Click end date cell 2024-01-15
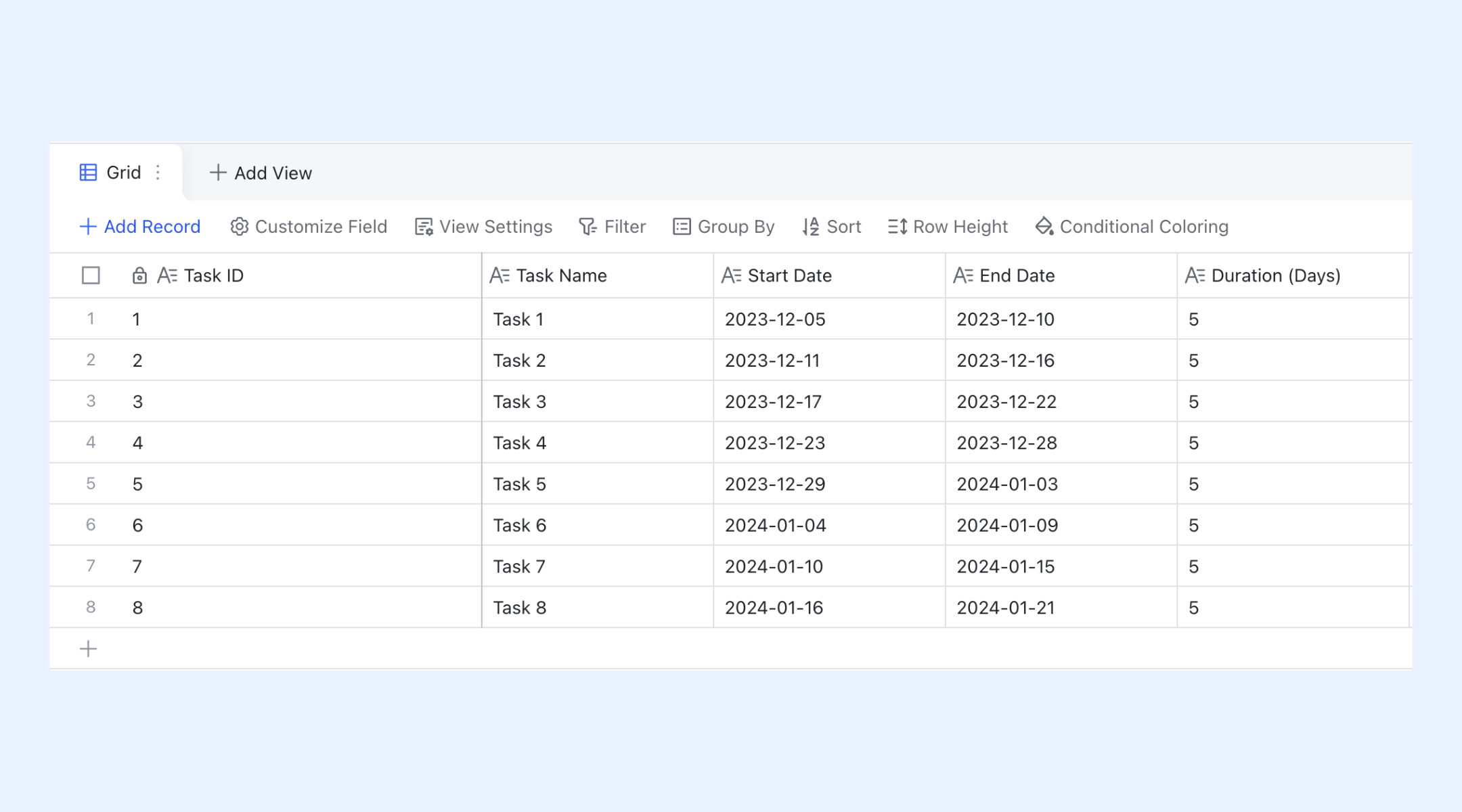The height and width of the screenshot is (812, 1462). 1061,566
